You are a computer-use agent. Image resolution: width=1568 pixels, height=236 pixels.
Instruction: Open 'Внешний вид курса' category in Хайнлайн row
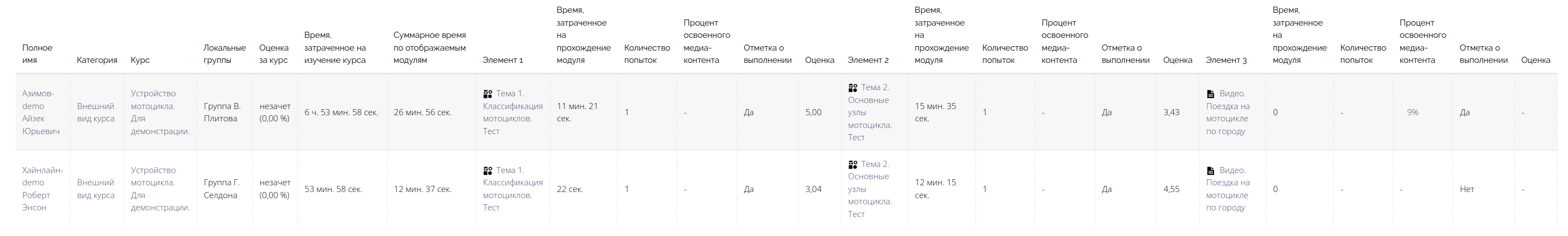click(95, 189)
